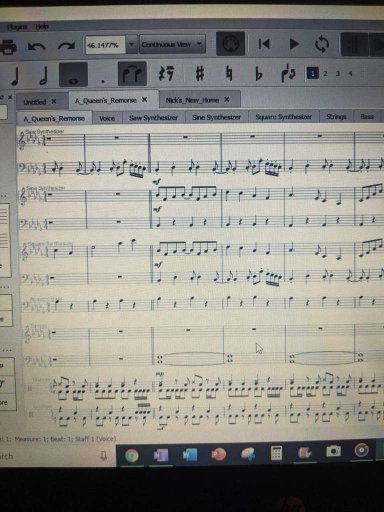Toggle the rest input button

166,73
